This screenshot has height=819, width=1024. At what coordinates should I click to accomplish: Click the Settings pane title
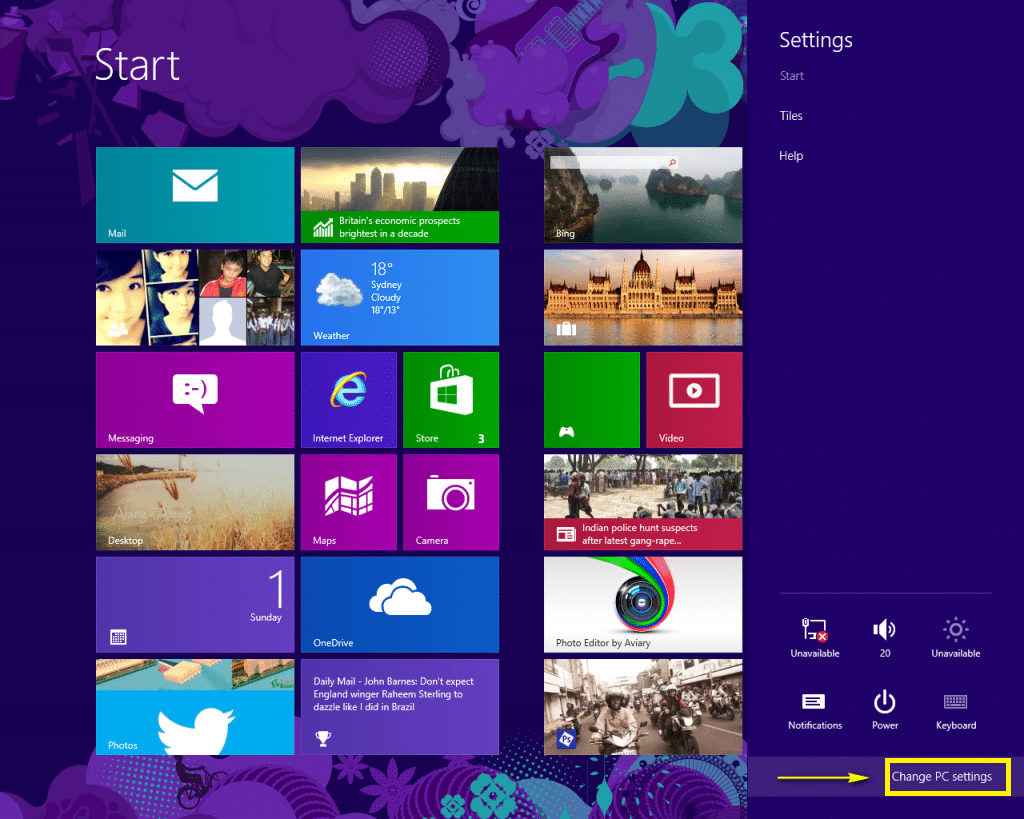[x=816, y=40]
